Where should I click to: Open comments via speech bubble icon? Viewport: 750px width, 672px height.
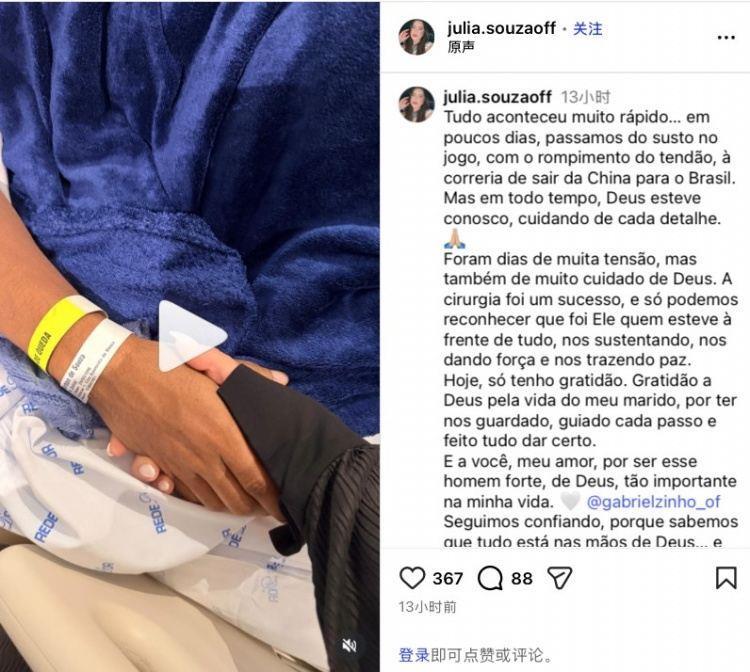point(490,578)
